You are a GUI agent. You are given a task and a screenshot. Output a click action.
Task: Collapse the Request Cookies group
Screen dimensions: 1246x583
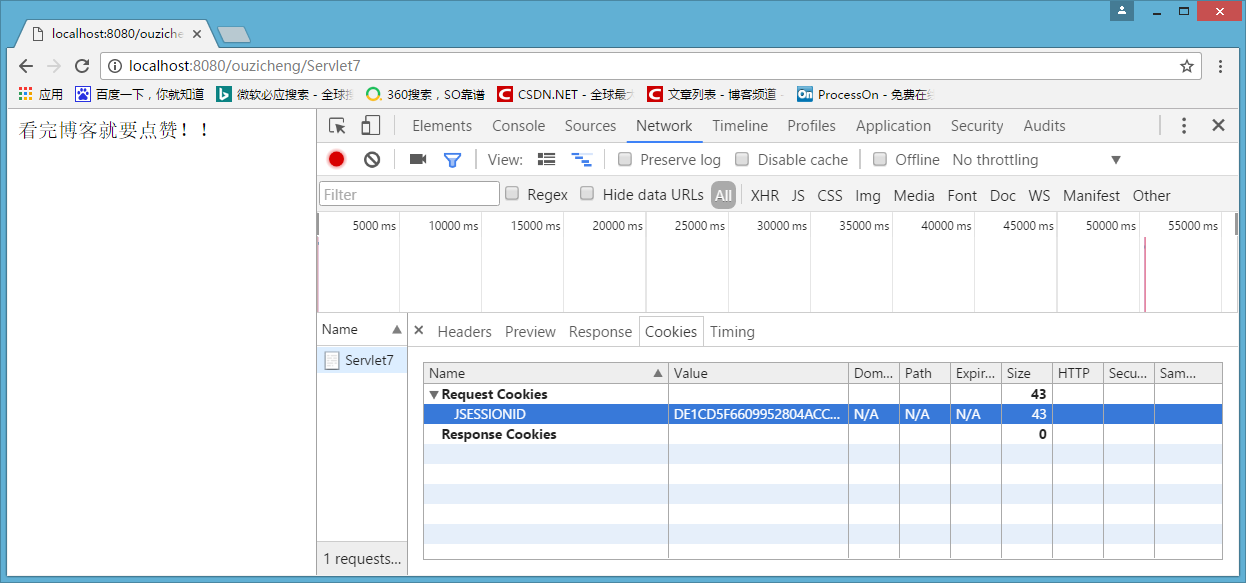(x=433, y=394)
